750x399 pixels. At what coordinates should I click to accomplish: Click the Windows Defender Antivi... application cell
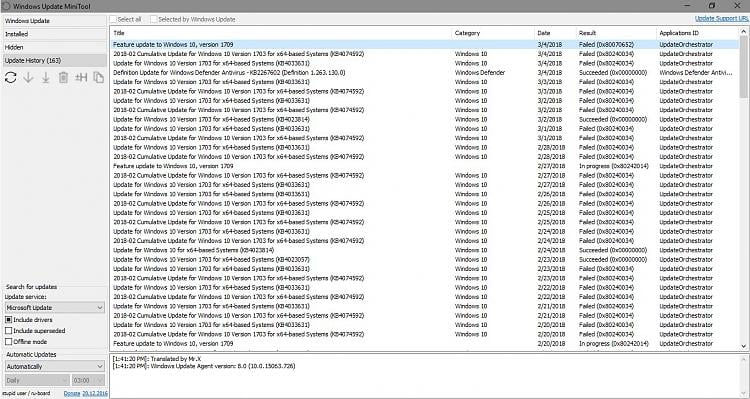(x=695, y=73)
